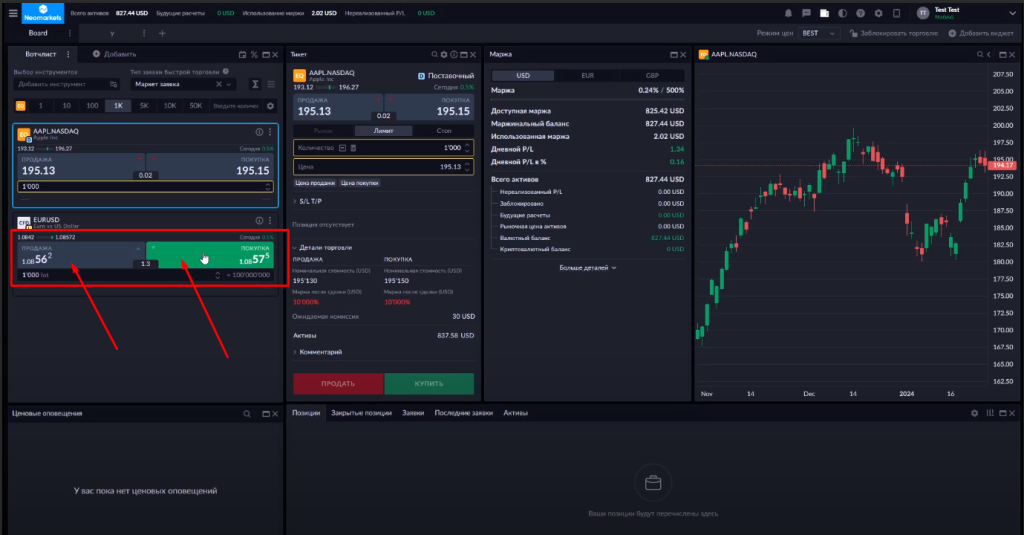Screen dimensions: 1024x535
Task: Select quick quantity 10K
Action: tap(170, 106)
